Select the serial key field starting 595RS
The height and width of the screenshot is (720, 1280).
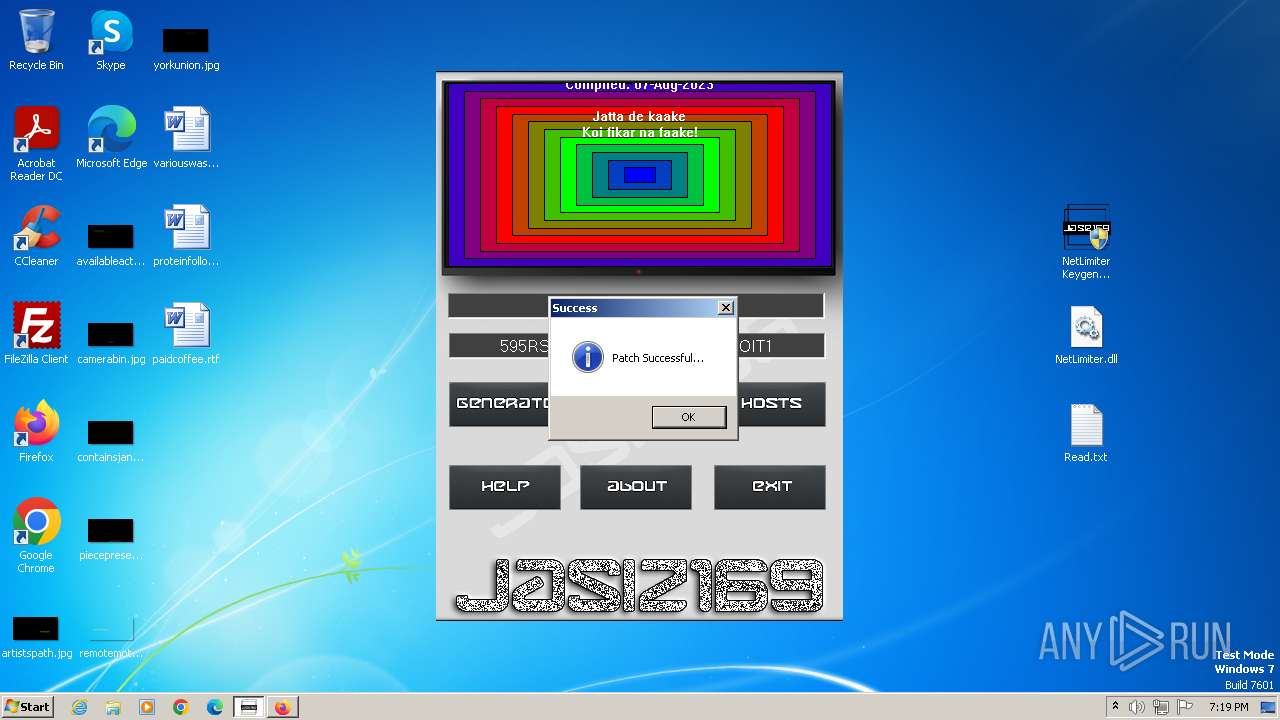coord(636,346)
